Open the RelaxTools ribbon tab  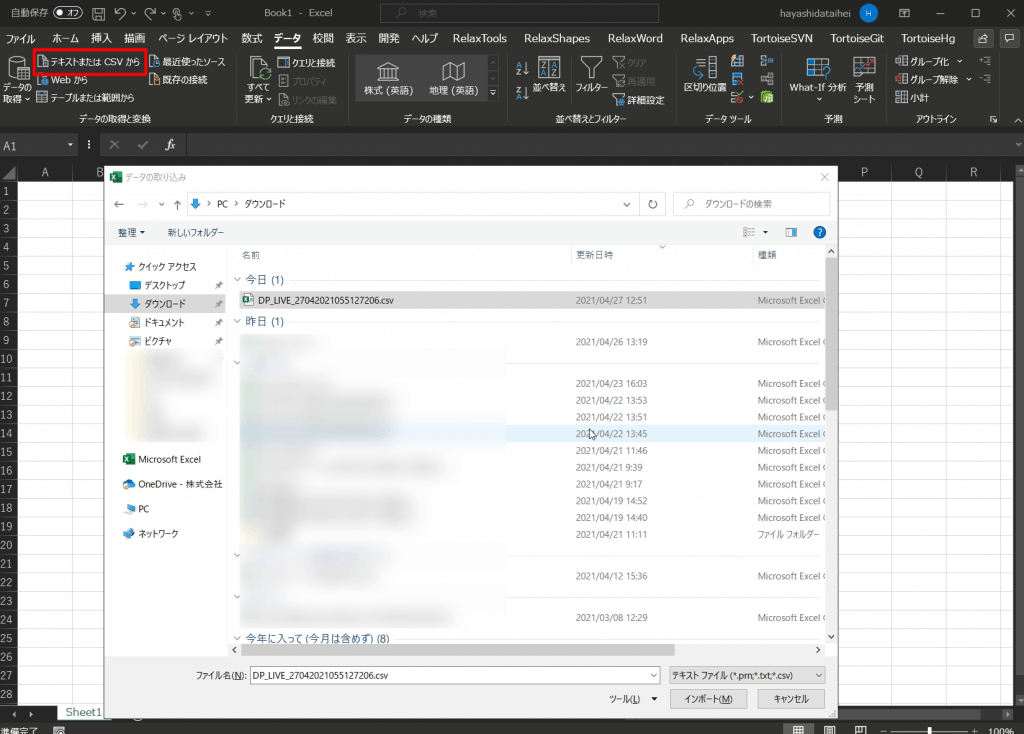tap(479, 38)
